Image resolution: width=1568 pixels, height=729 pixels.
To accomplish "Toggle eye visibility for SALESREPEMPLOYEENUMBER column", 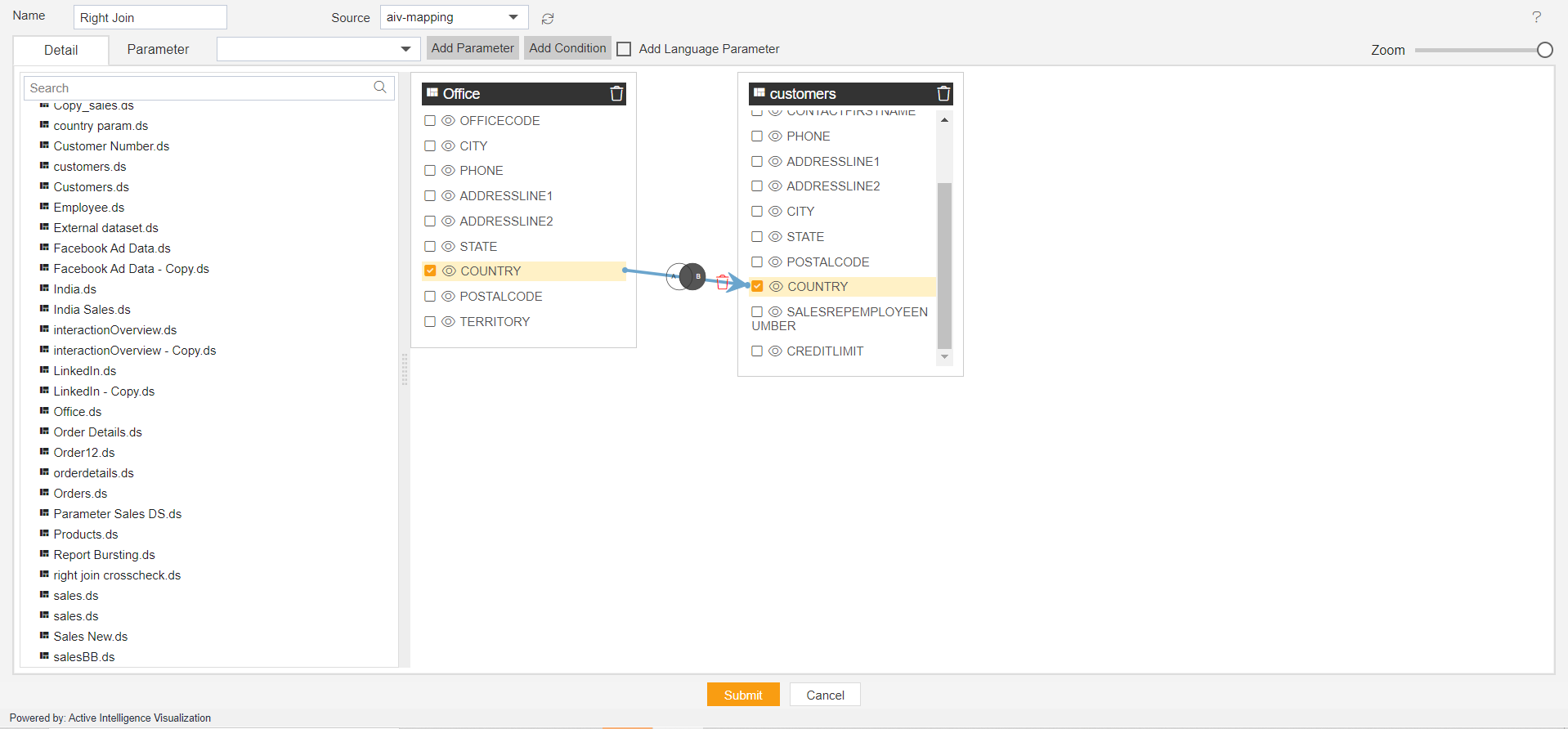I will click(775, 311).
